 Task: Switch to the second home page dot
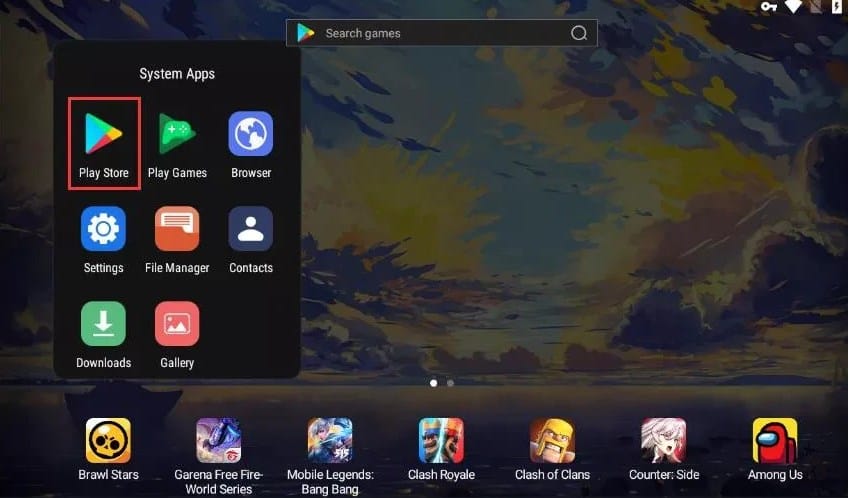[x=450, y=383]
